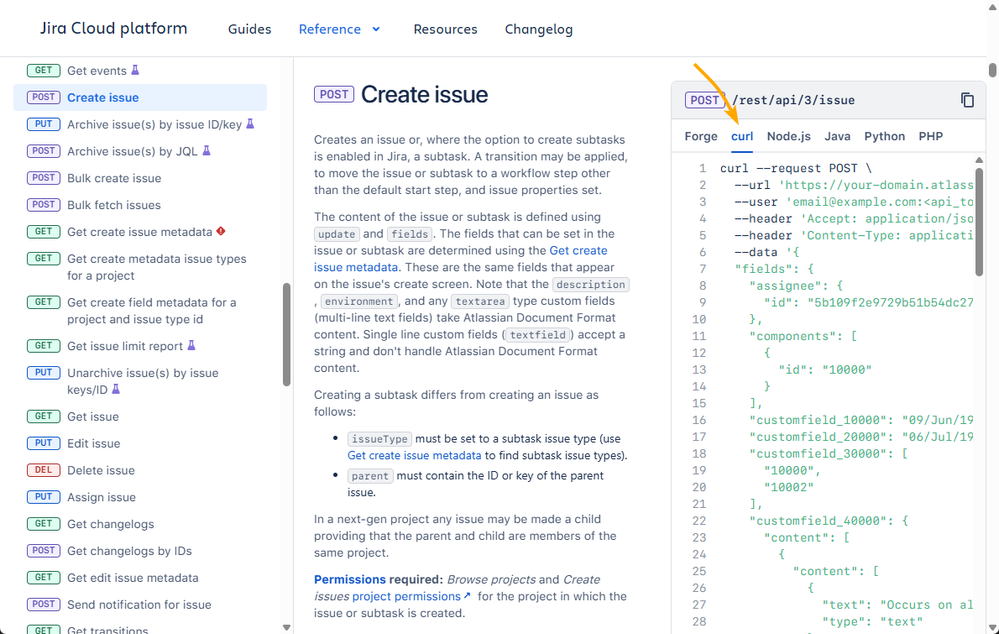Open the Changelog menu item
999x634 pixels.
pos(538,29)
